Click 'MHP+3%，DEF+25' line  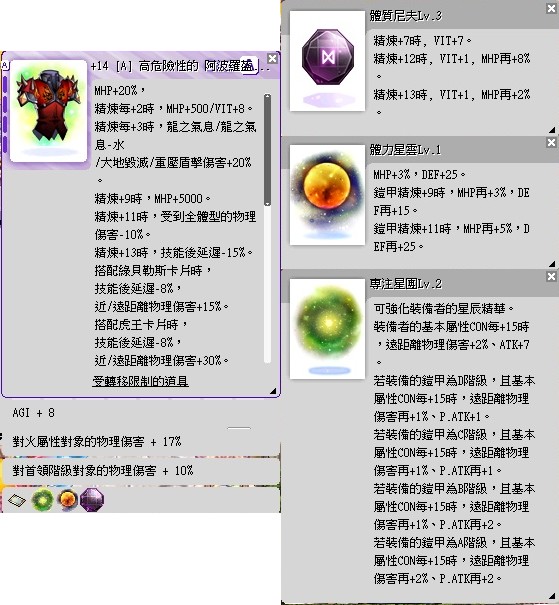tap(419, 175)
